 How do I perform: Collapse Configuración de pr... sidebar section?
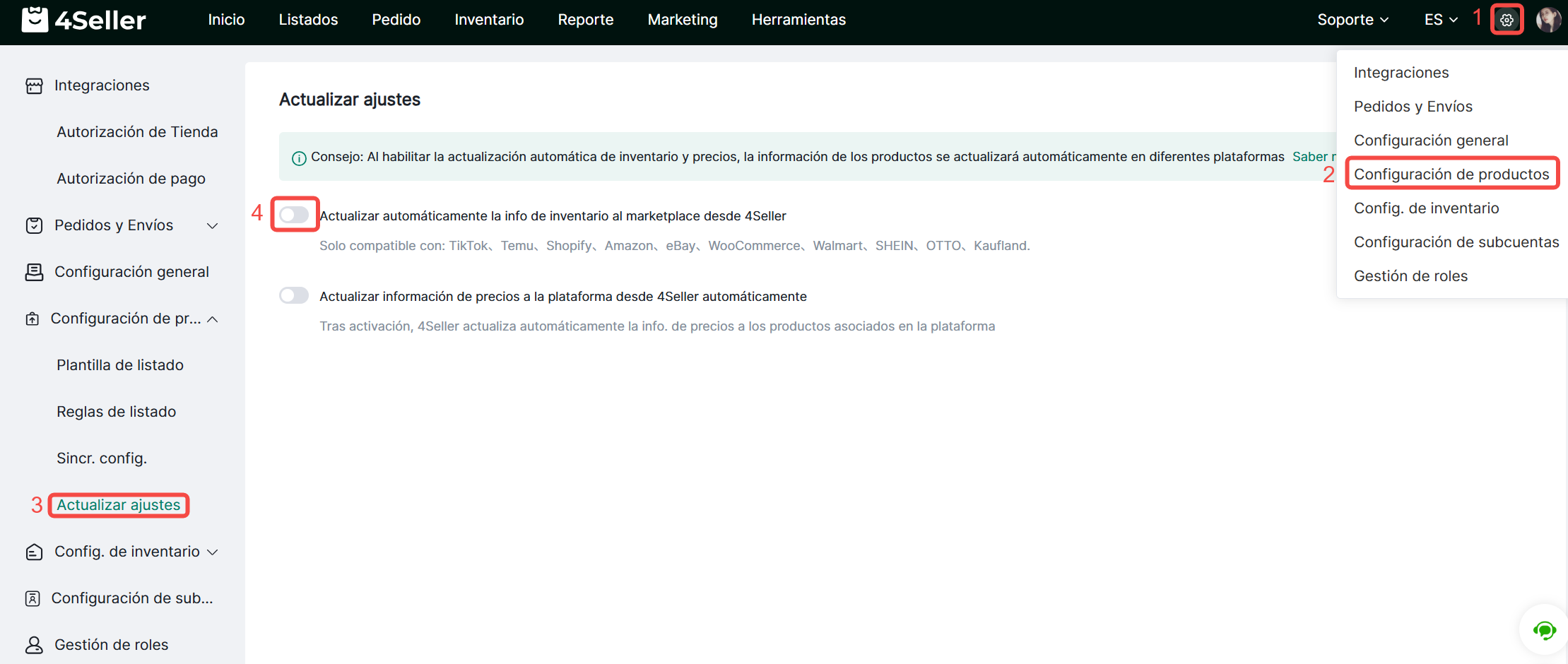(x=212, y=319)
